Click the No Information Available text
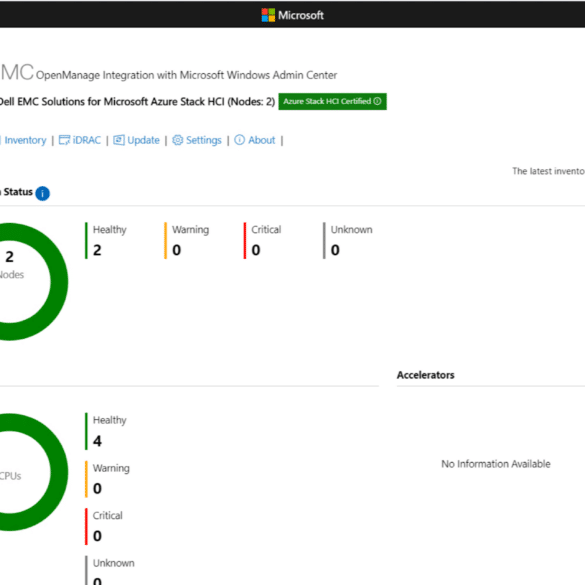This screenshot has height=585, width=585. point(496,464)
